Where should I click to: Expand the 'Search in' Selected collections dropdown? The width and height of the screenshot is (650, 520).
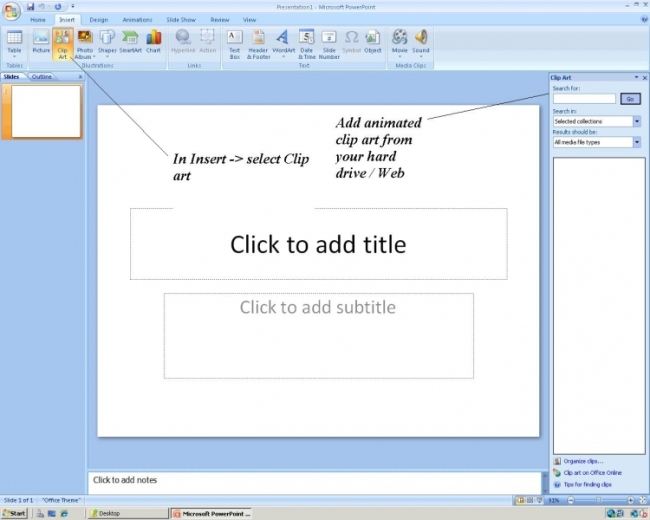click(x=637, y=121)
